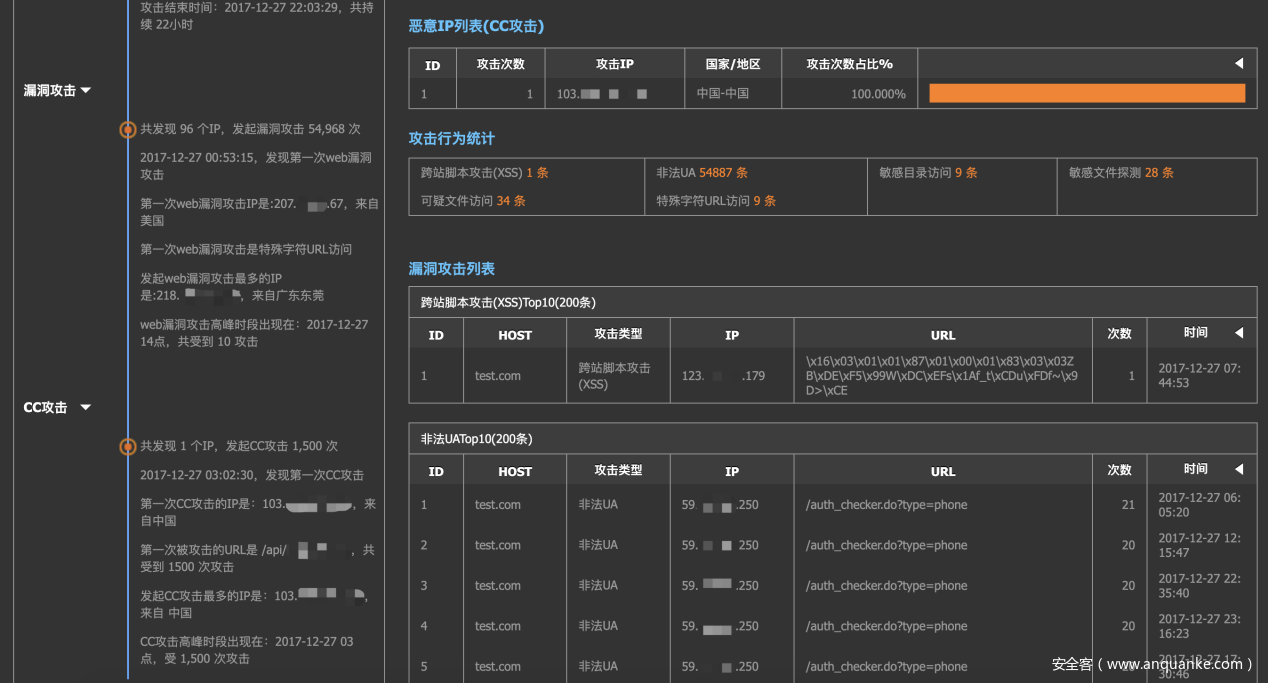This screenshot has width=1268, height=683.
Task: Click triangle icon in 跨站脚本攻击 table 时间 header
Action: click(x=1238, y=333)
